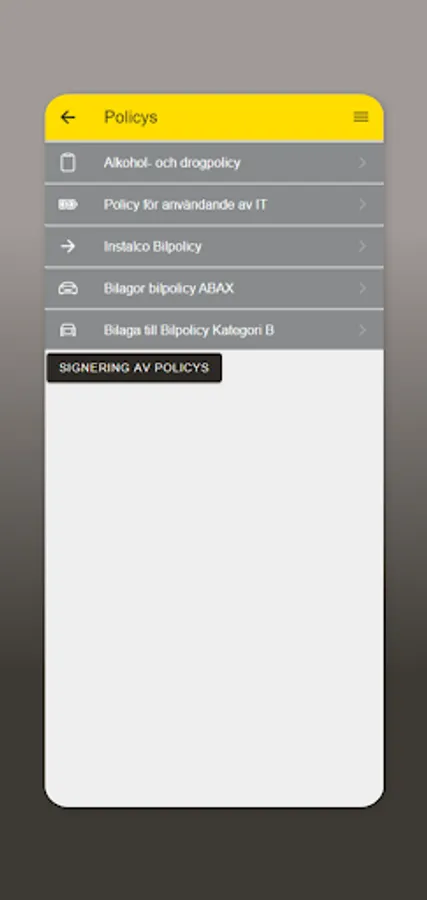Open Alkohol- och drogpolicy item
This screenshot has height=900, width=427.
point(214,162)
